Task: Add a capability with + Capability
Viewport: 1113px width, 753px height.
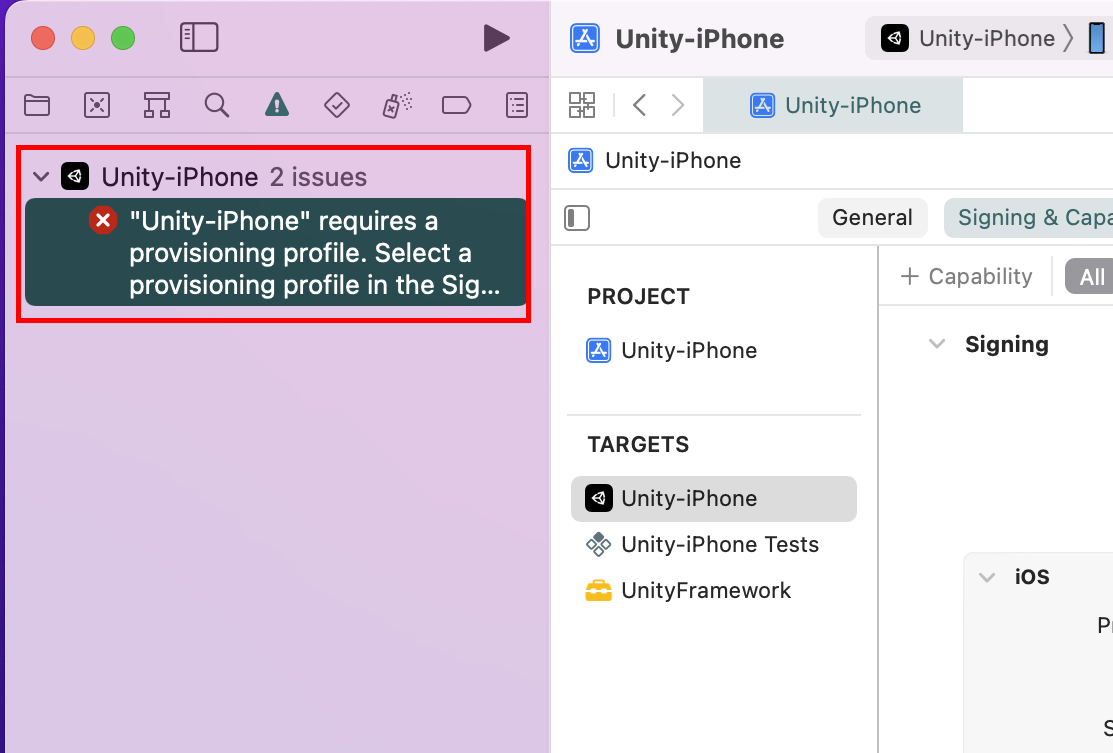Action: pos(966,277)
